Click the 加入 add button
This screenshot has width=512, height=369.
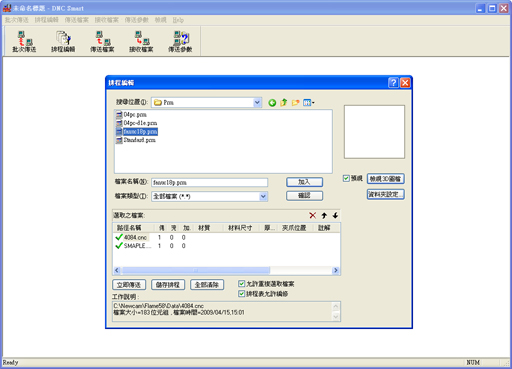tap(304, 182)
